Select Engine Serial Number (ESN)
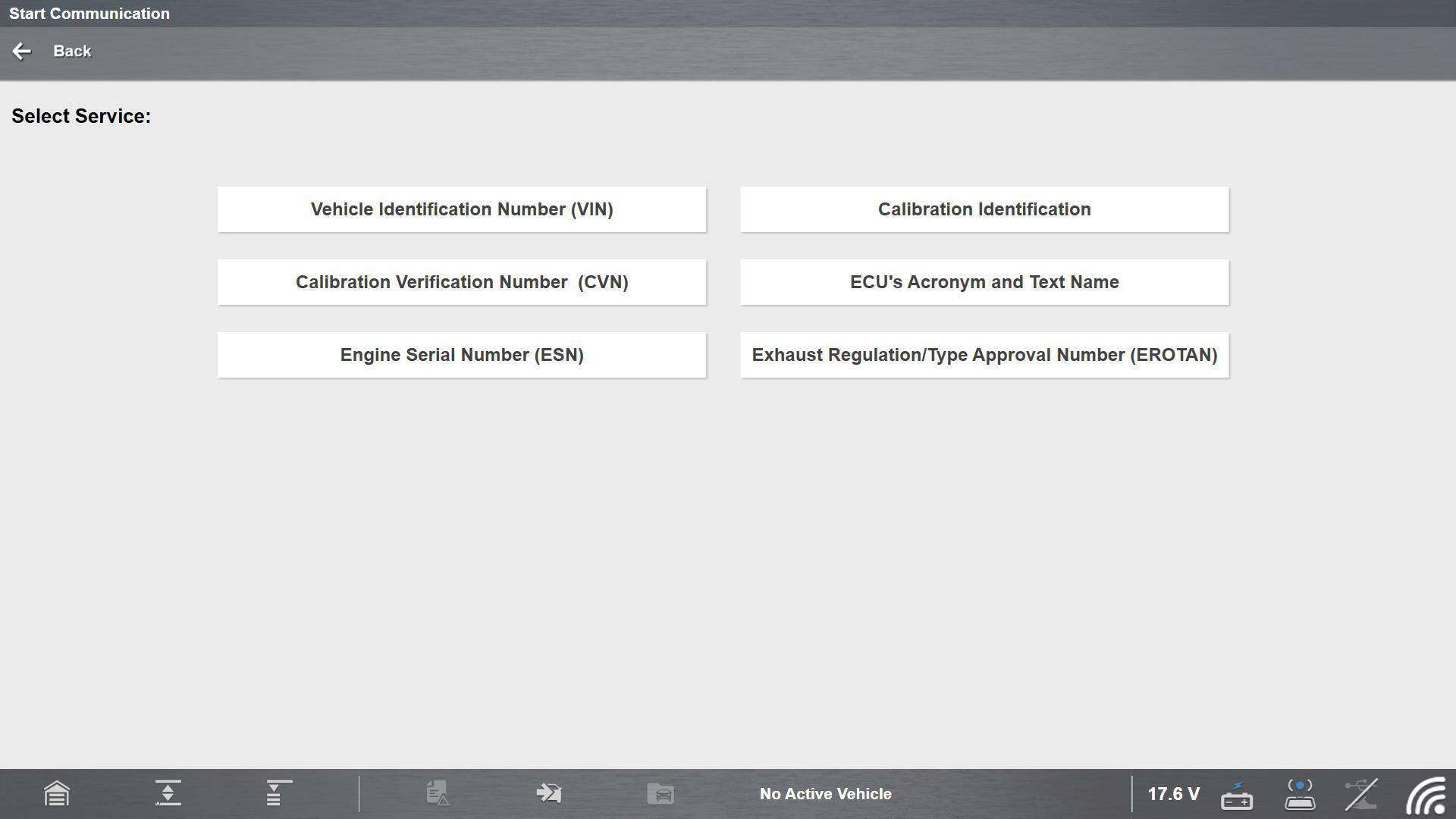The image size is (1456, 819). click(462, 355)
